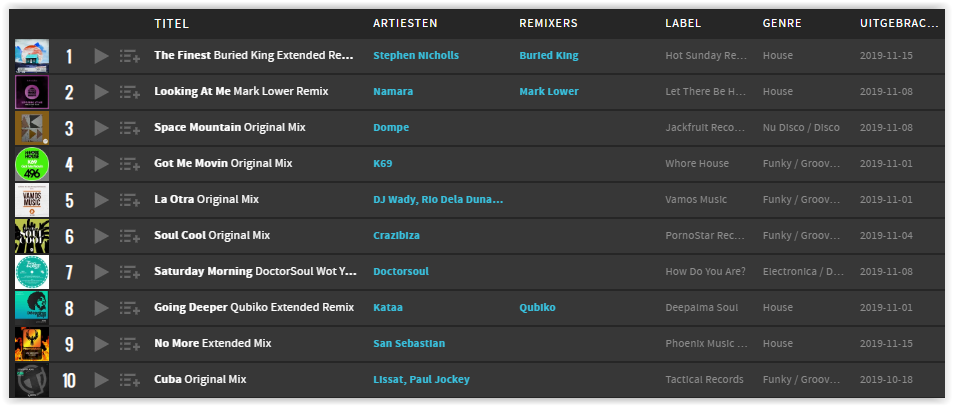Image resolution: width=953 pixels, height=406 pixels.
Task: Select the Nu Disco / Disco genre
Action: click(x=801, y=128)
